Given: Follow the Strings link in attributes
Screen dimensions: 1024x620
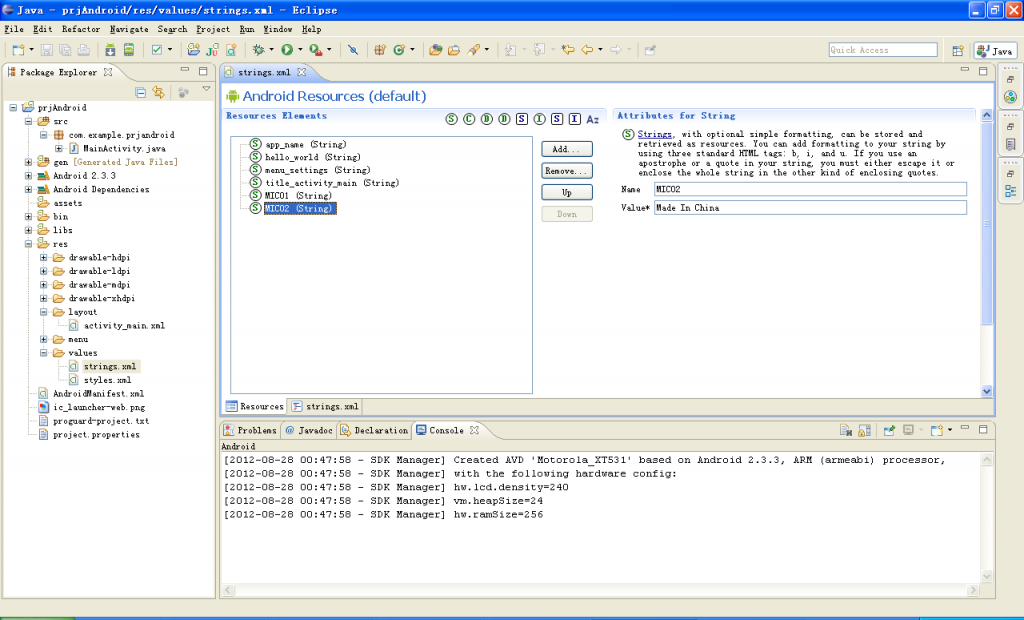Looking at the screenshot, I should pos(654,134).
